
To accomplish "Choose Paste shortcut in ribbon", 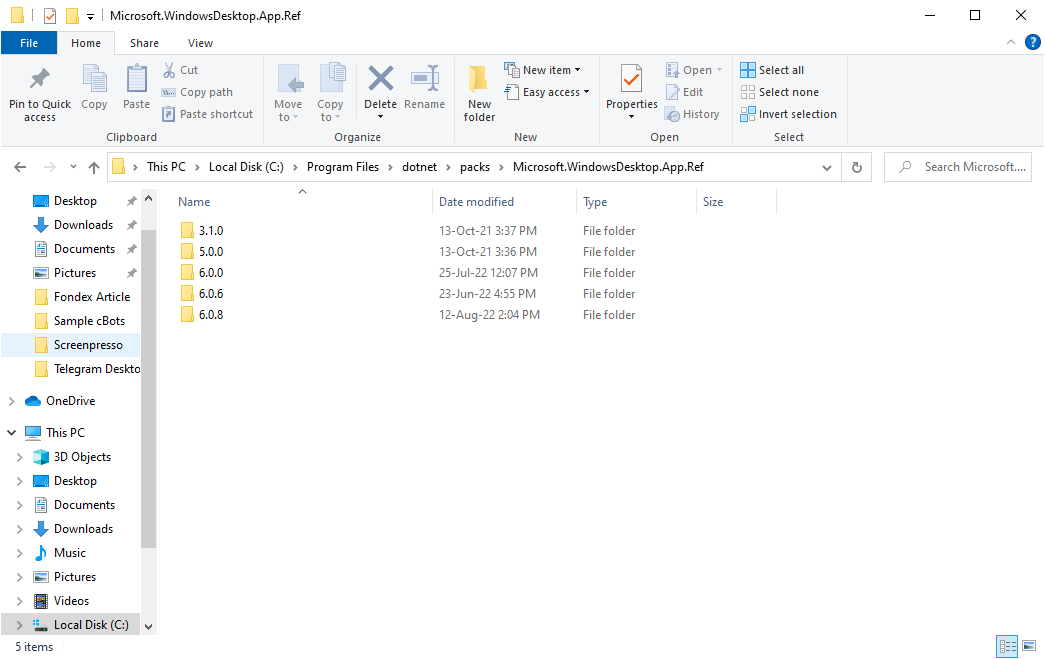I will [208, 114].
